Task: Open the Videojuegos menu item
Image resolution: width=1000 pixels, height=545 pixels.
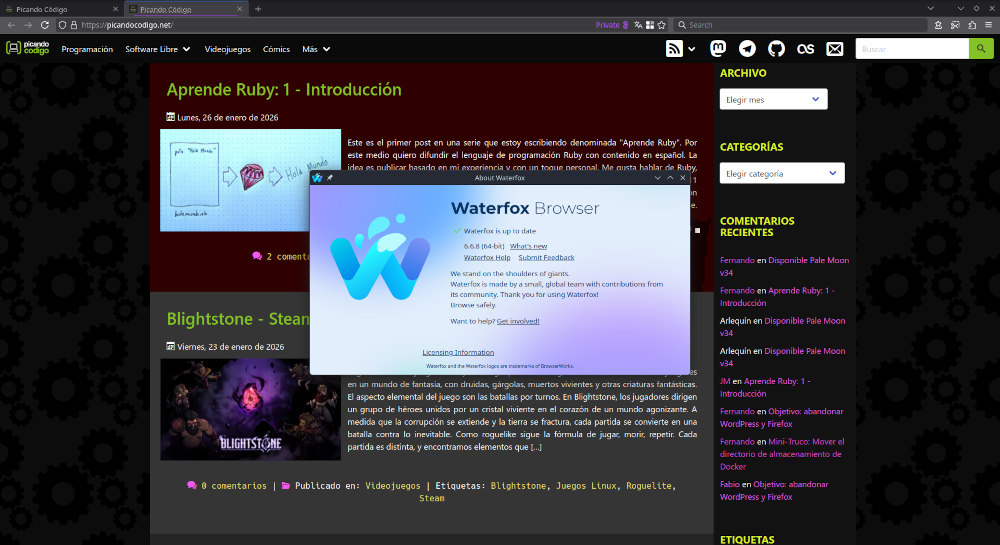Action: click(x=228, y=49)
